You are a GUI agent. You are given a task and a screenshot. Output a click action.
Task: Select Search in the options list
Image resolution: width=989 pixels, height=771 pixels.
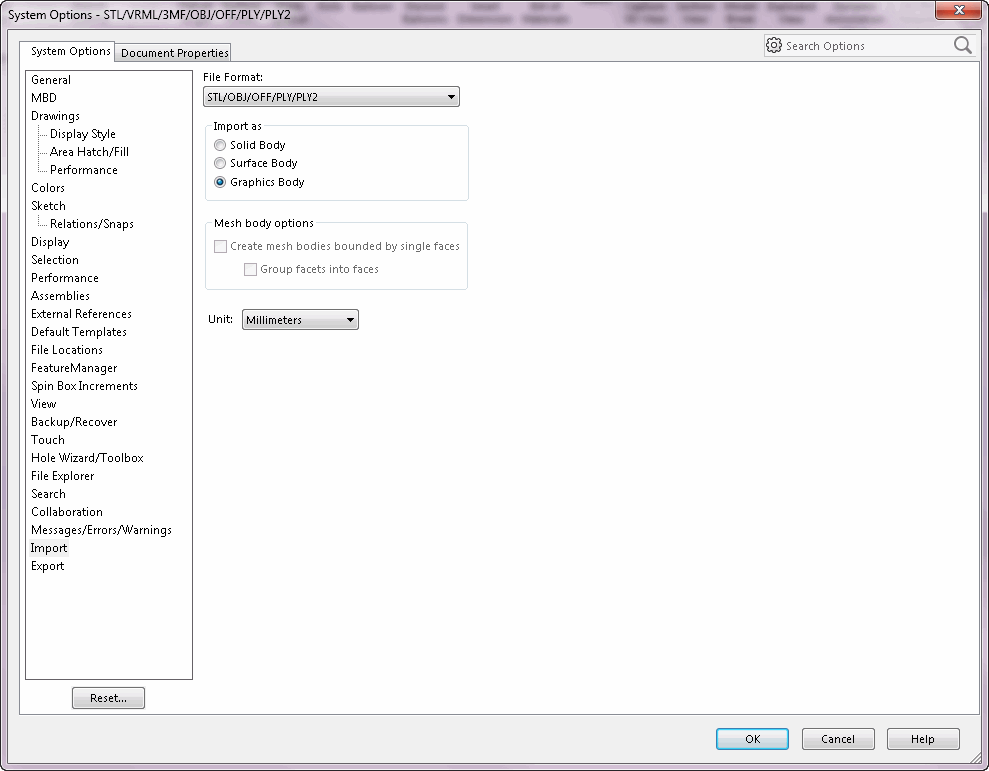(x=48, y=494)
